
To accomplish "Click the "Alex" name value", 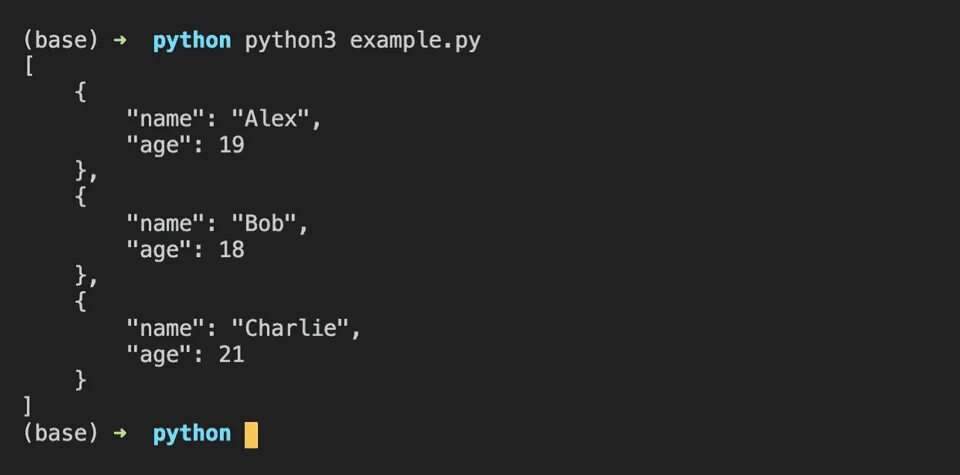I will click(x=271, y=119).
